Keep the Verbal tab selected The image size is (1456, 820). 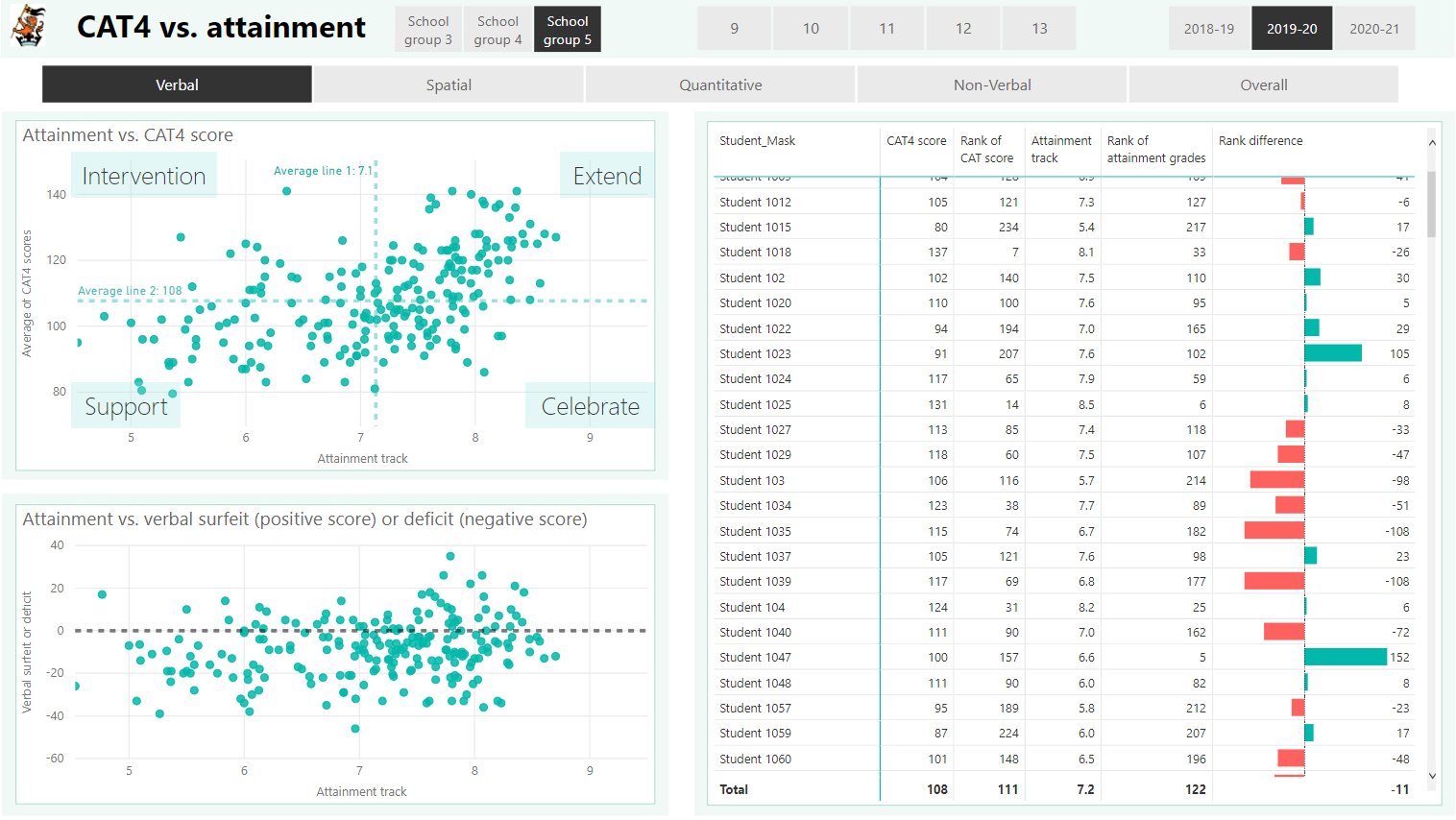pyautogui.click(x=176, y=84)
